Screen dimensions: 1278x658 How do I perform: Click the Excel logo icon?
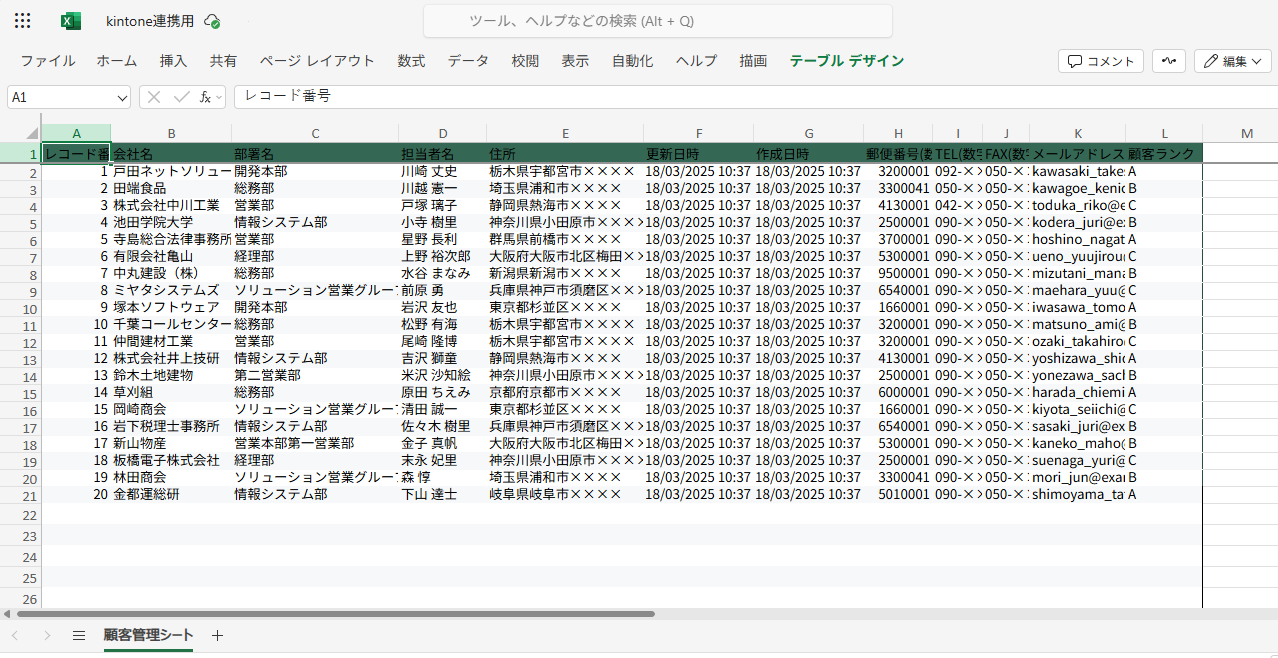pyautogui.click(x=70, y=21)
